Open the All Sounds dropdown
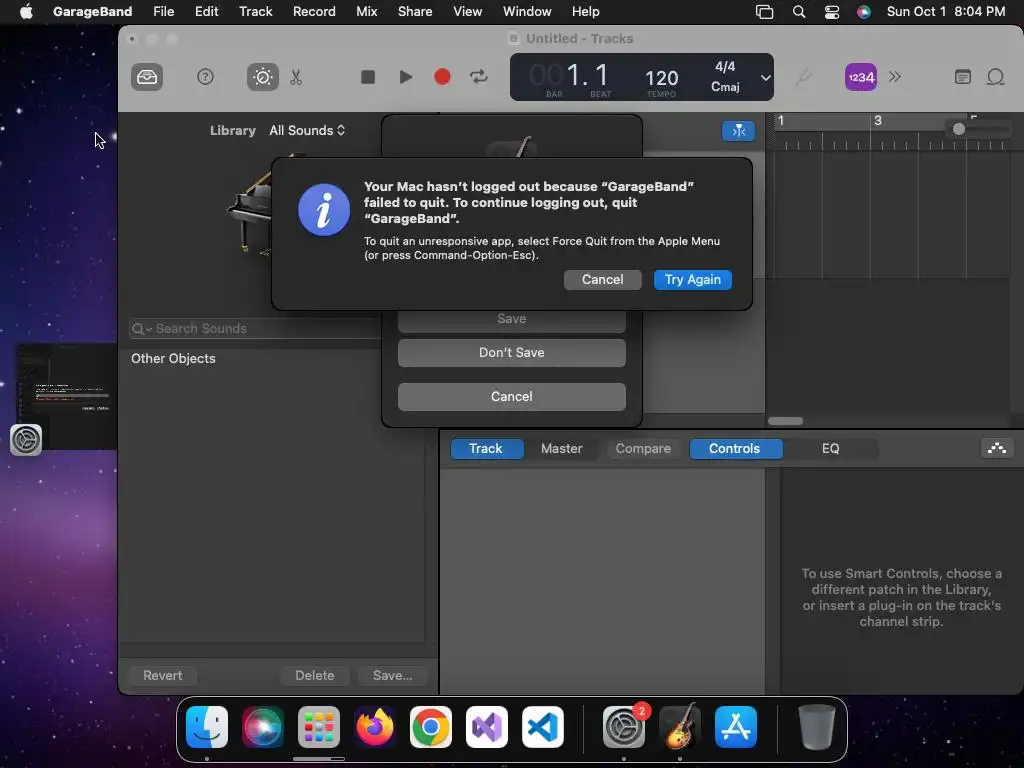1024x768 pixels. (x=307, y=131)
